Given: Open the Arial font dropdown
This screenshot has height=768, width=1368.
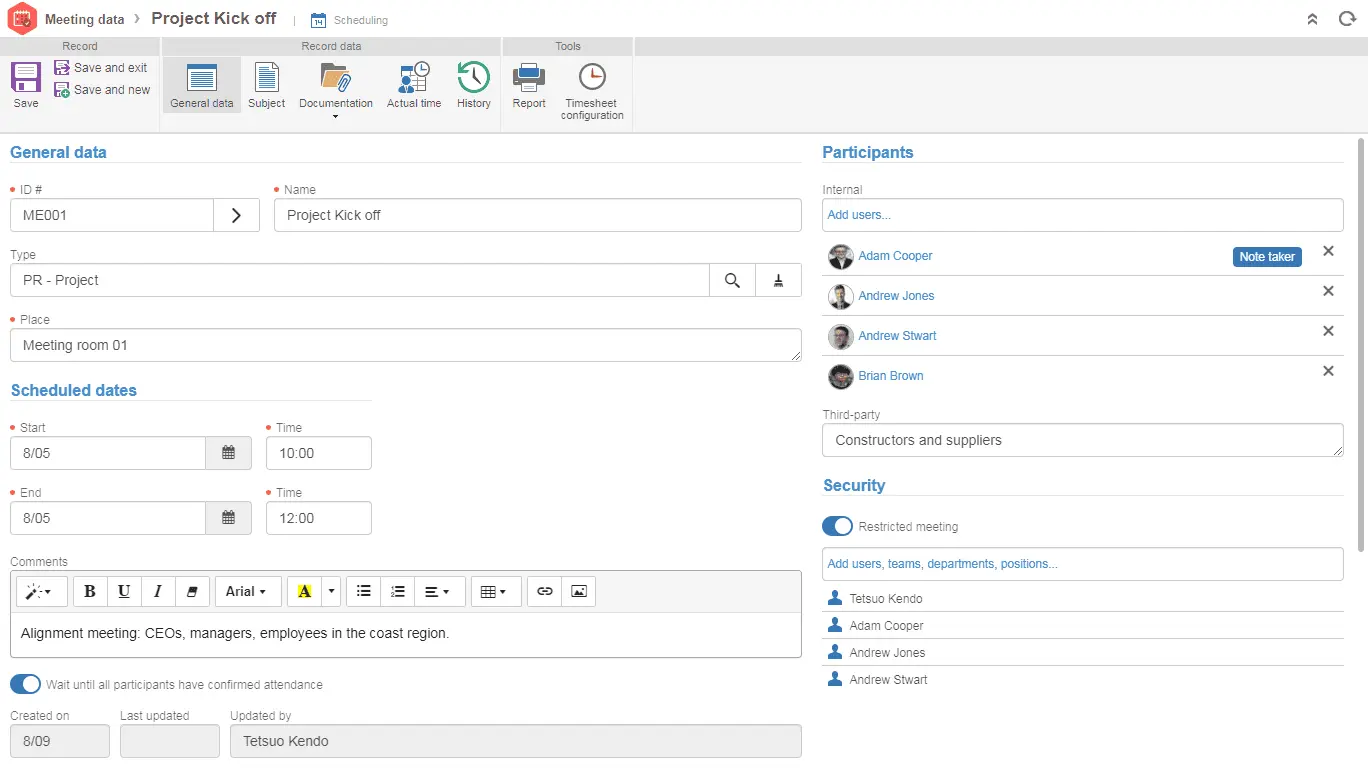Looking at the screenshot, I should click(247, 591).
